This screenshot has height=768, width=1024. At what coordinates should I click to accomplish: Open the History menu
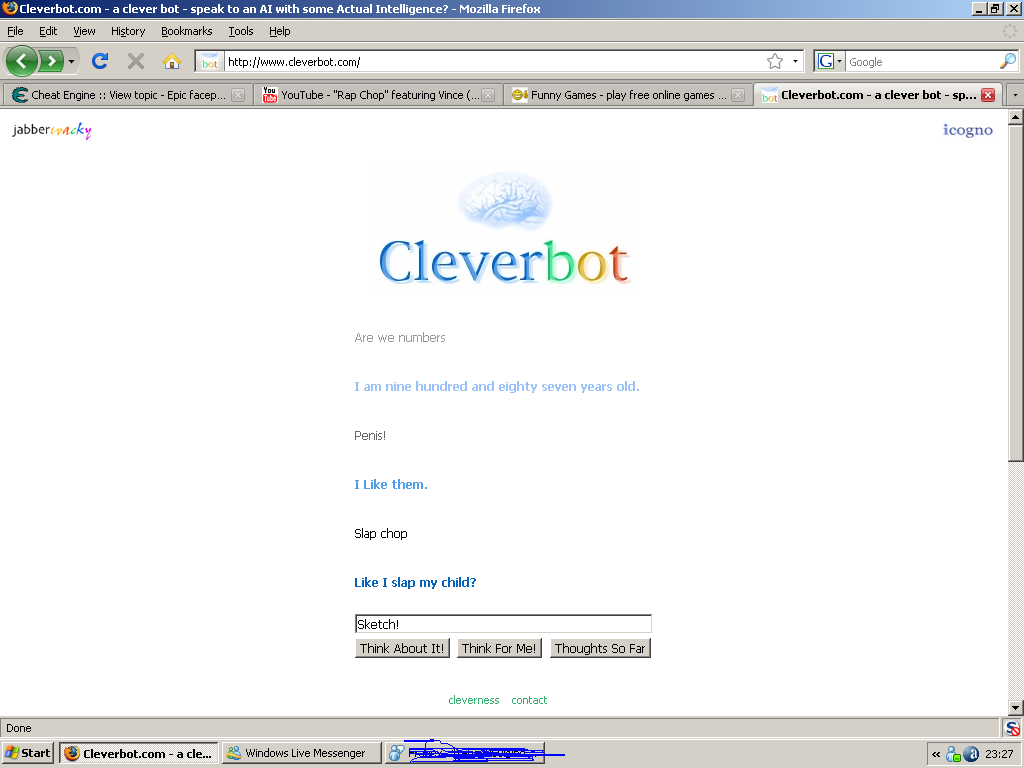(x=128, y=31)
